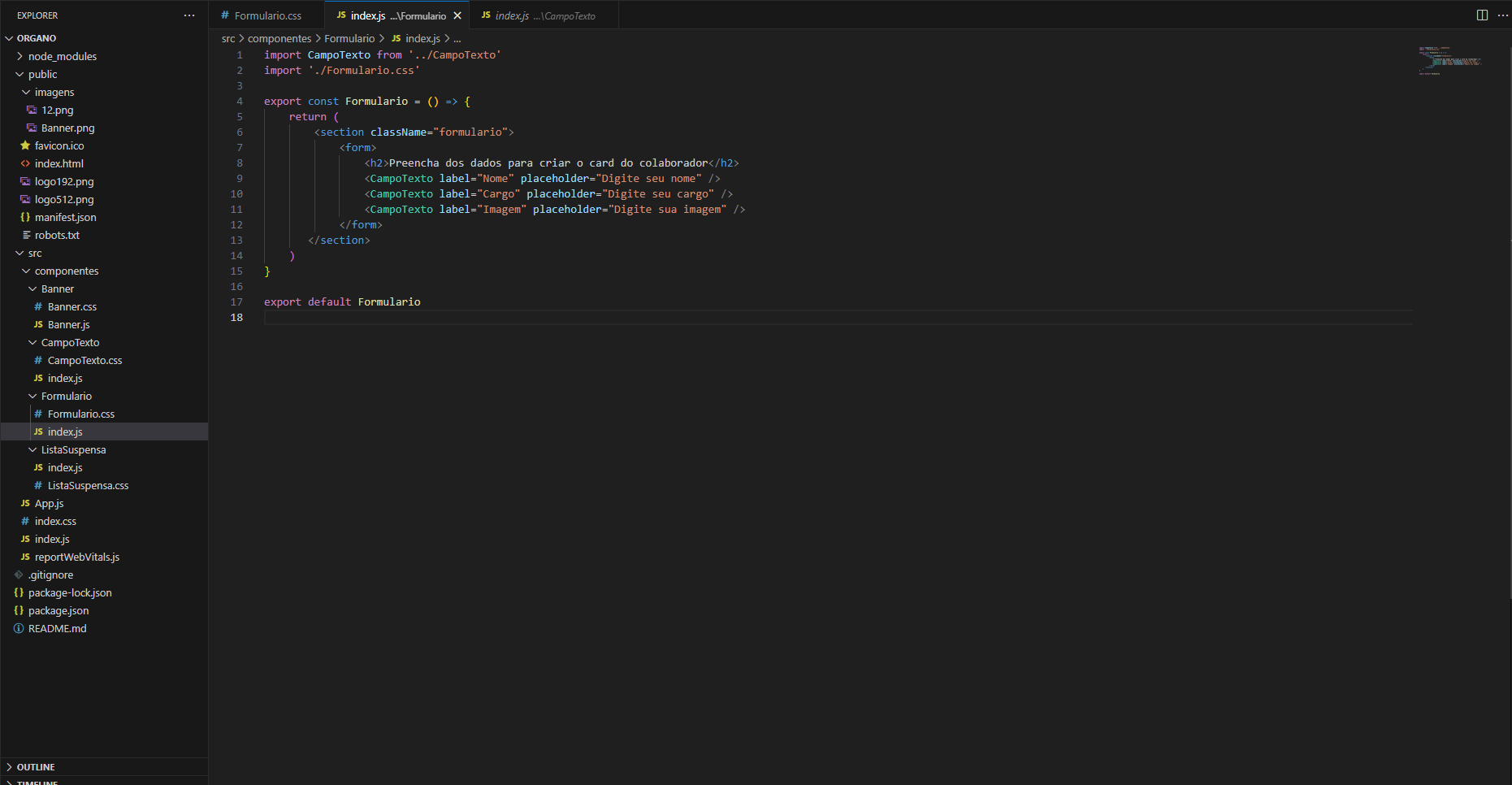Click componentes in the breadcrumb

tap(279, 38)
